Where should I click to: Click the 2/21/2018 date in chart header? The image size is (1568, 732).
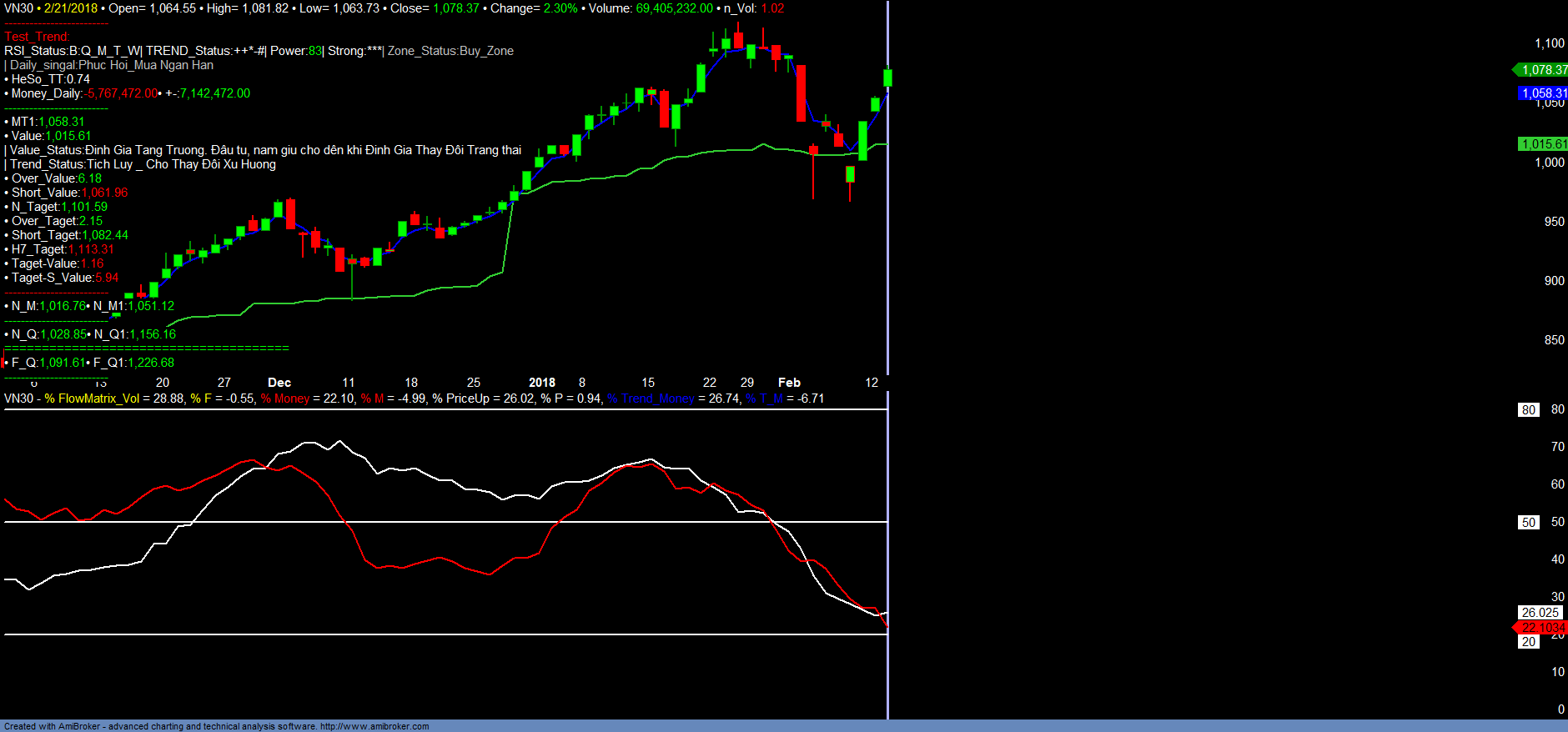tap(71, 8)
